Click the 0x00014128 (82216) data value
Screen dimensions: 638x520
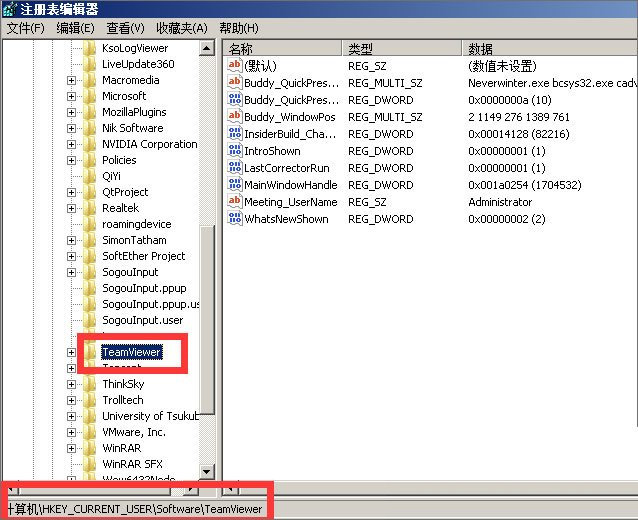coord(519,134)
